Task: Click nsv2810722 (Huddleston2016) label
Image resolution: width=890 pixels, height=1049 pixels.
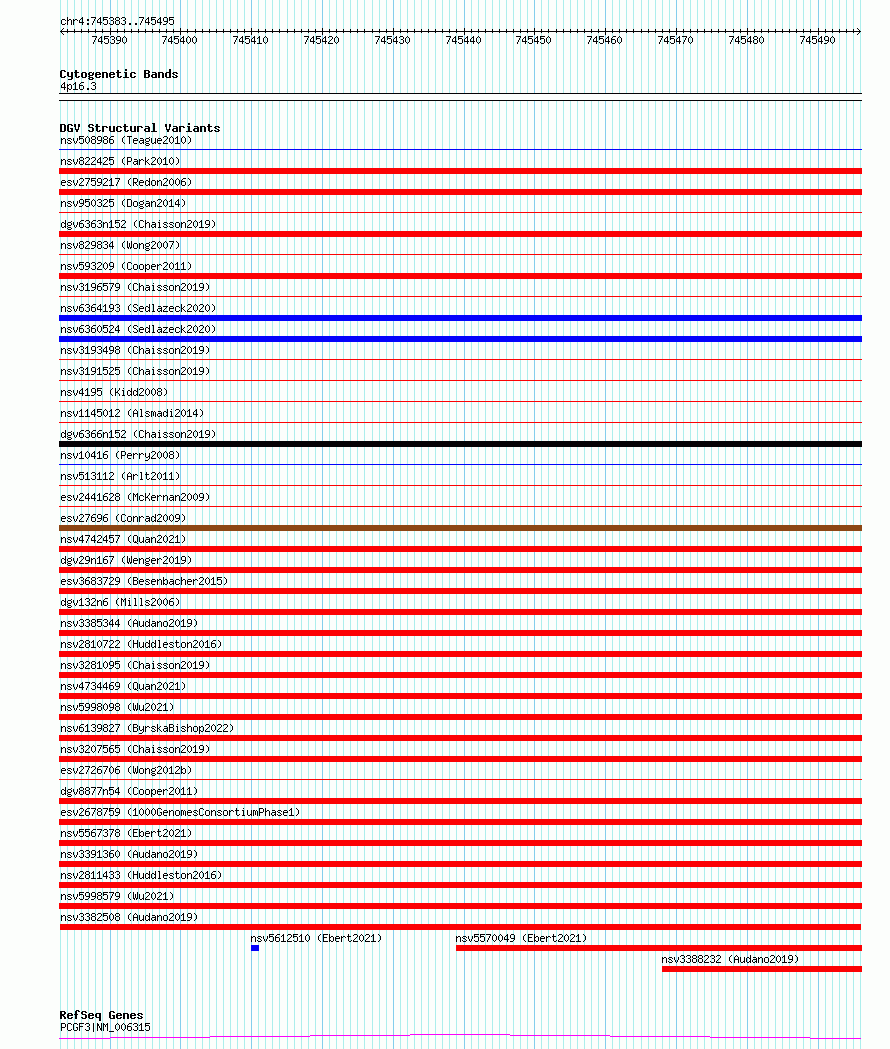Action: point(141,644)
